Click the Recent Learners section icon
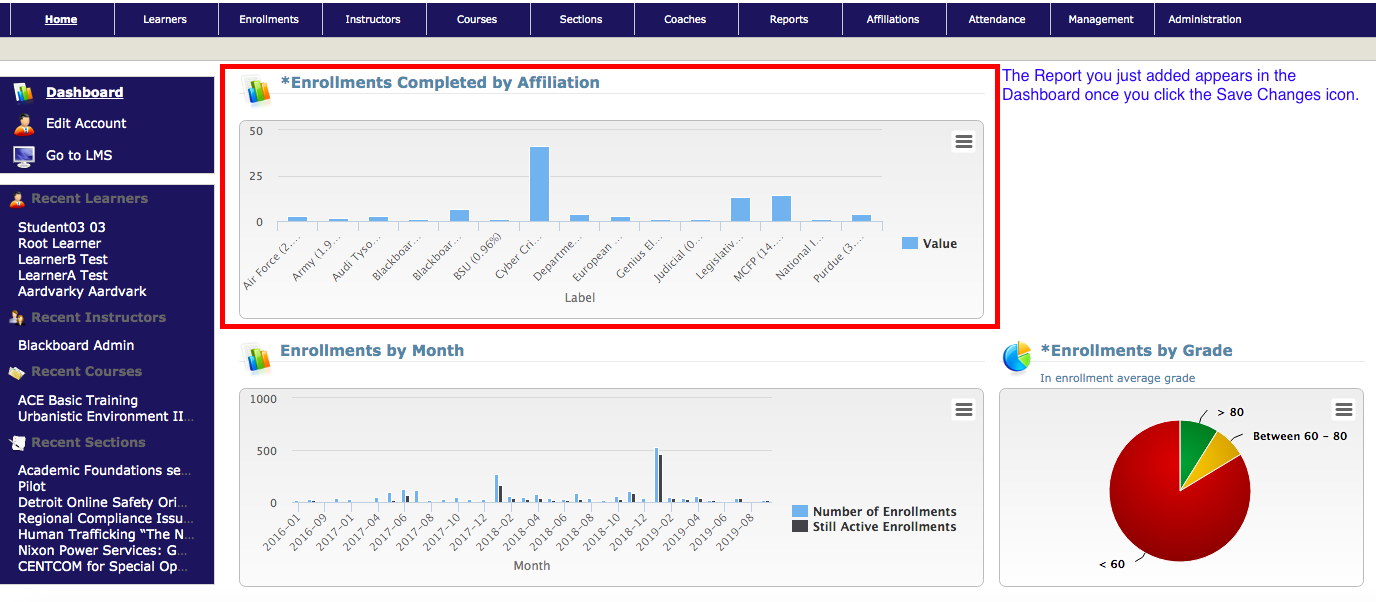This screenshot has height=602, width=1376. pos(17,199)
